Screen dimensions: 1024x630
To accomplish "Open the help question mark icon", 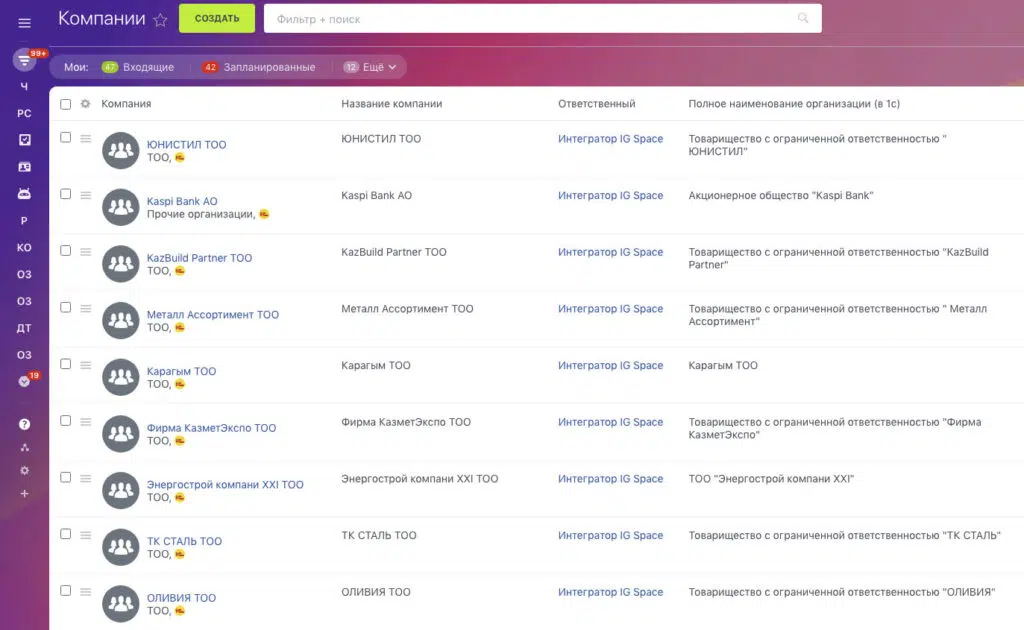I will tap(24, 424).
